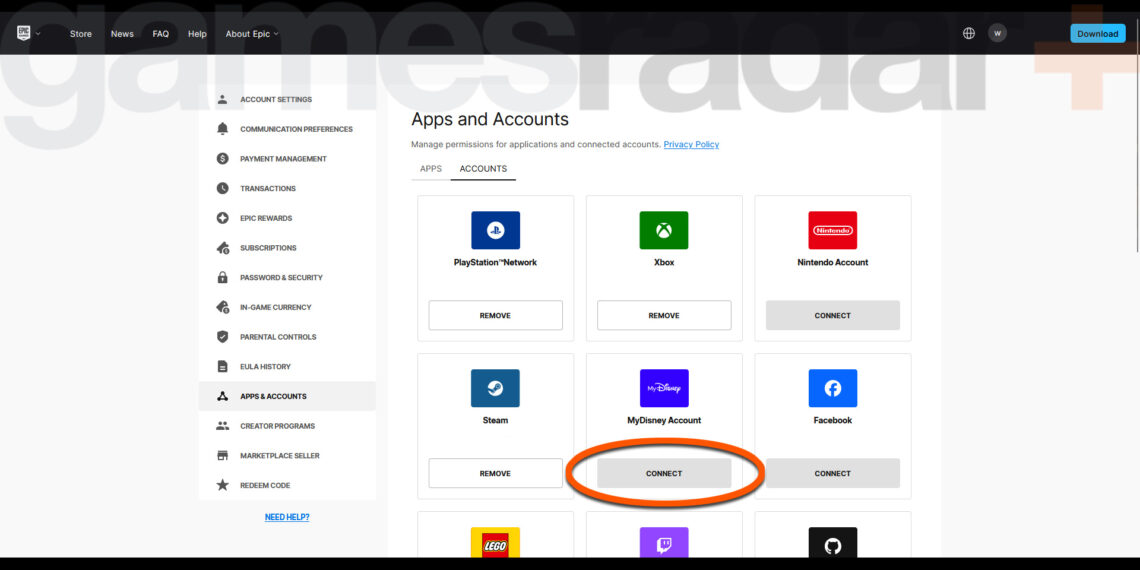1140x570 pixels.
Task: Expand the chevron beside the Epic logo
Action: point(39,34)
